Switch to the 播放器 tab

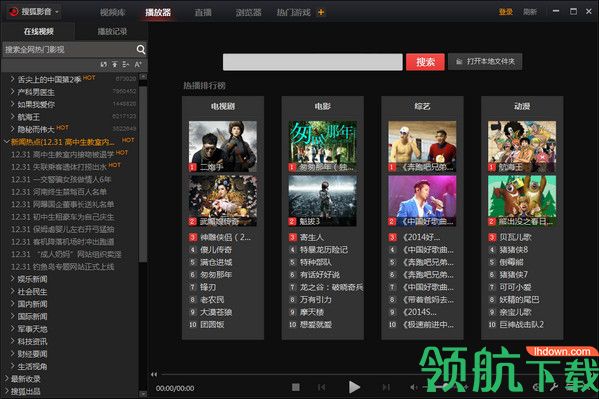(x=158, y=13)
